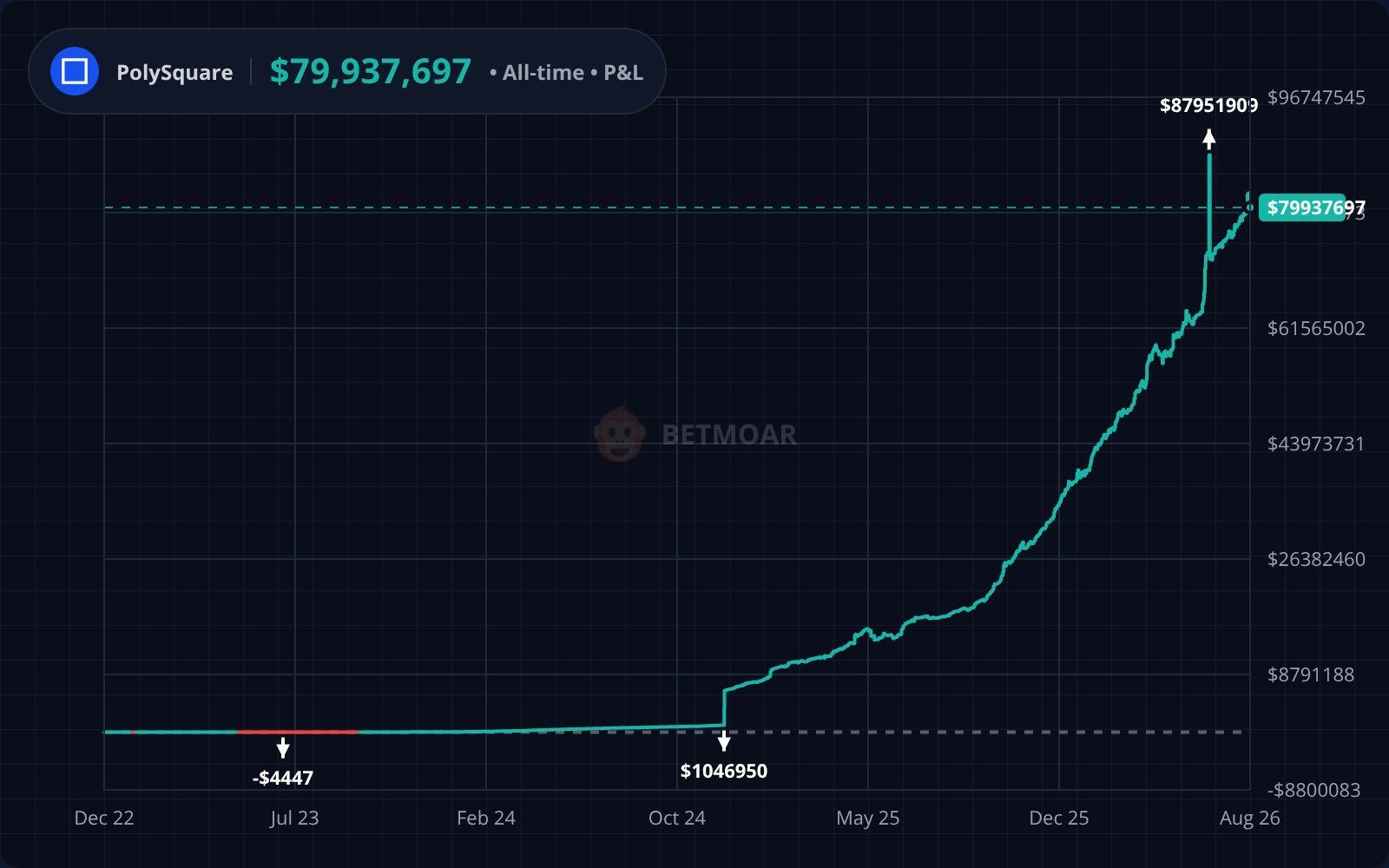1389x868 pixels.
Task: Click the down arrow marker above -$4447
Action: [x=283, y=747]
